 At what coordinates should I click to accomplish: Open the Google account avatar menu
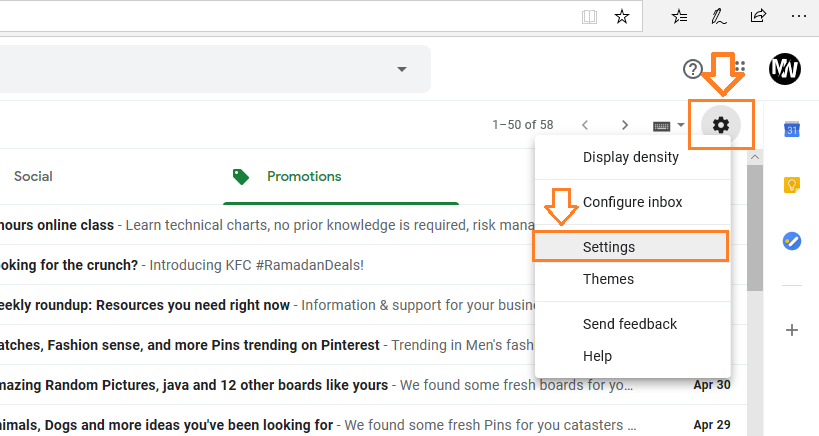tap(785, 68)
